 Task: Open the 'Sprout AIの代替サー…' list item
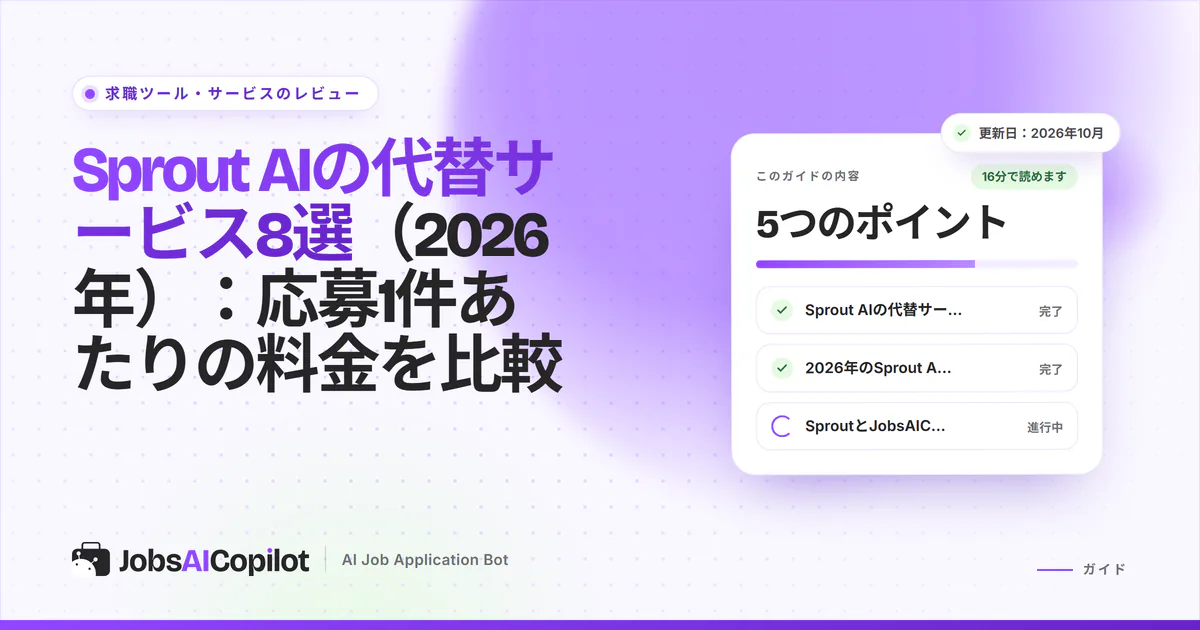click(917, 310)
